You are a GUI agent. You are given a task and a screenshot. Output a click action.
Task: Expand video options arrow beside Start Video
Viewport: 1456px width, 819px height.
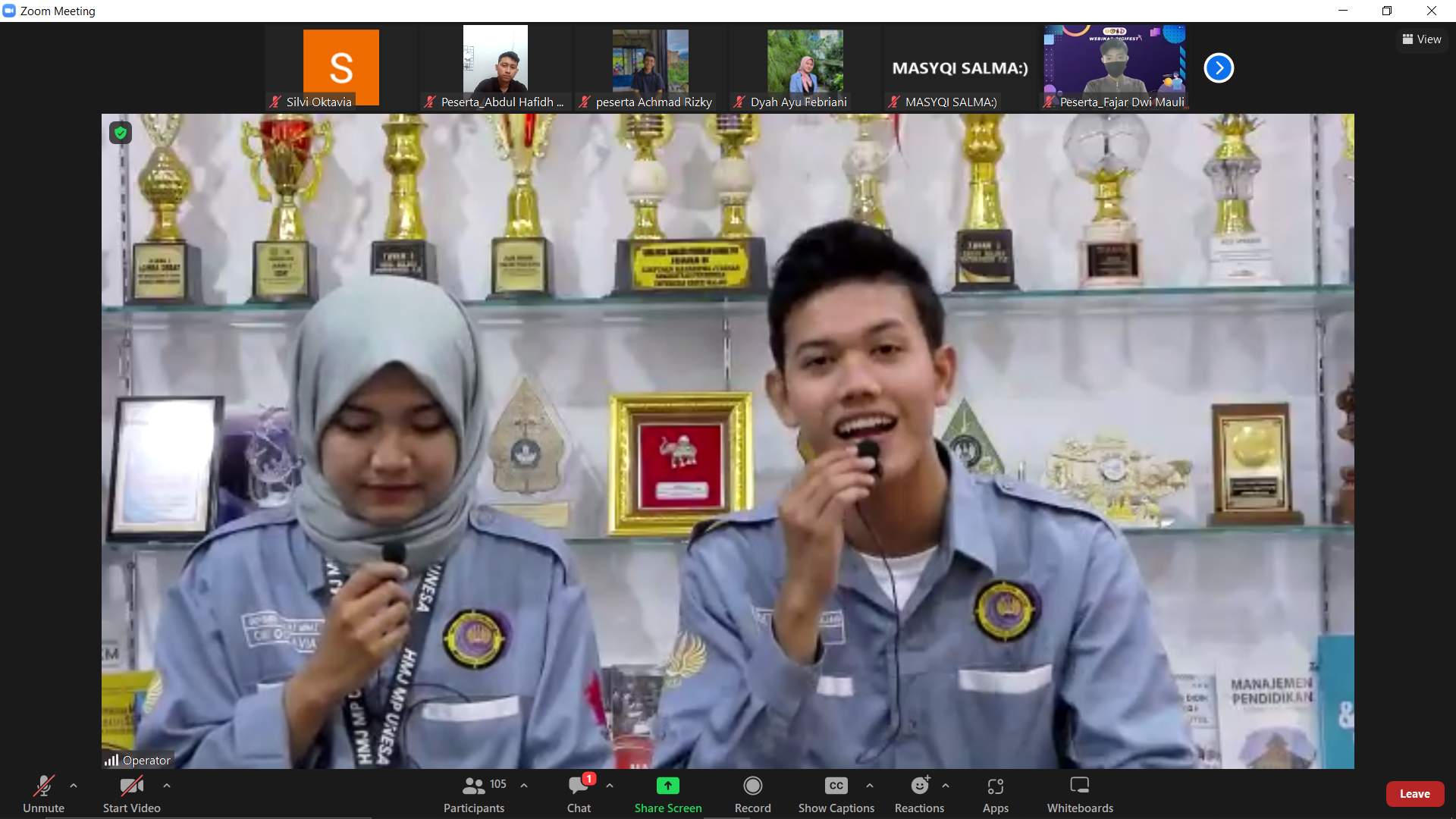[x=167, y=786]
